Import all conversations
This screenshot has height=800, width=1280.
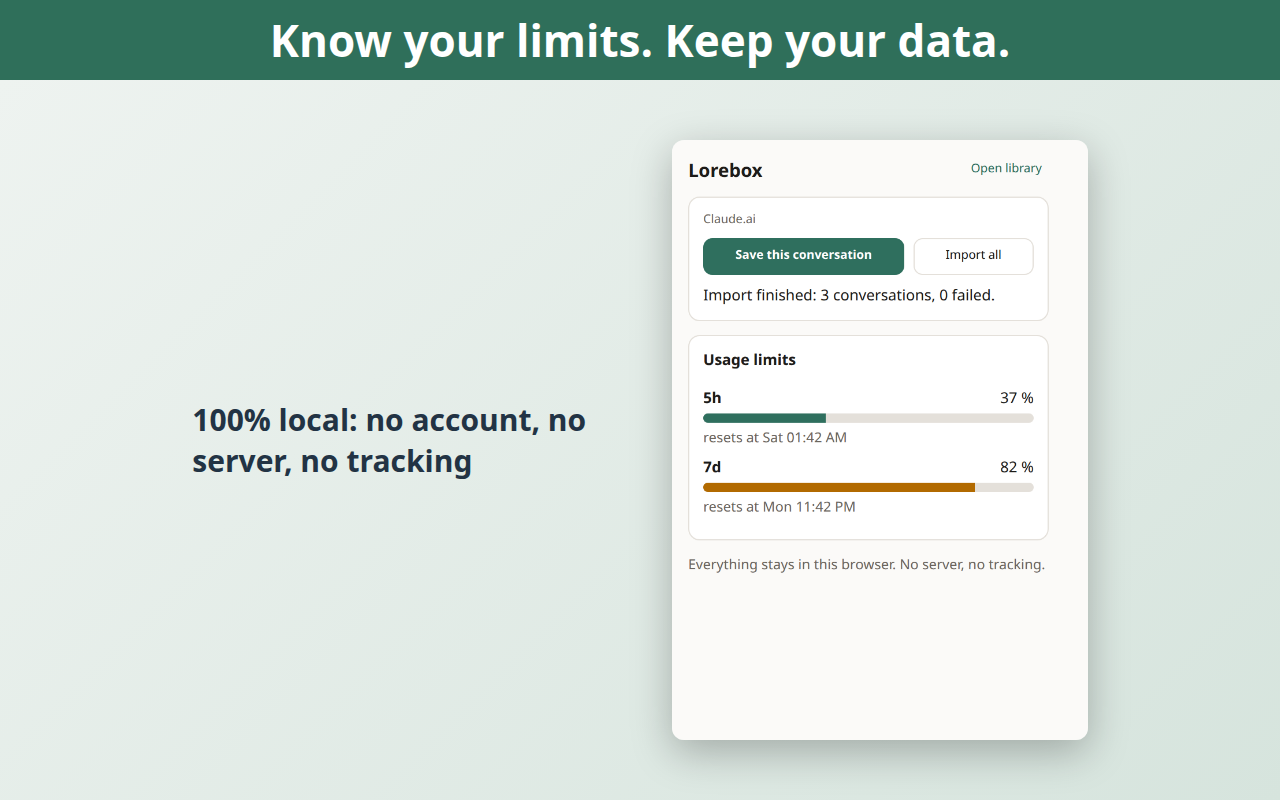(x=973, y=256)
